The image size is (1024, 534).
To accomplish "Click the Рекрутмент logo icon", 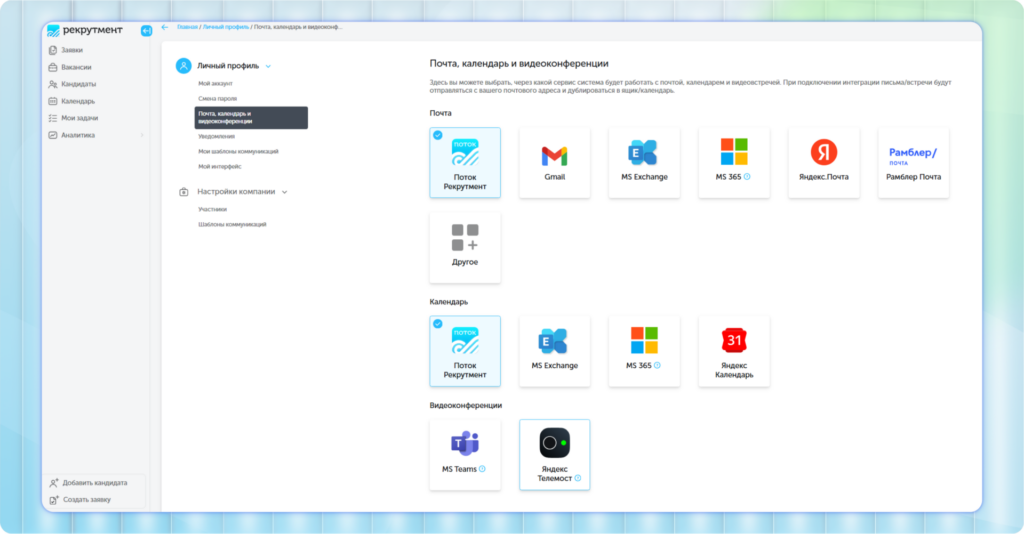I will click(x=54, y=31).
